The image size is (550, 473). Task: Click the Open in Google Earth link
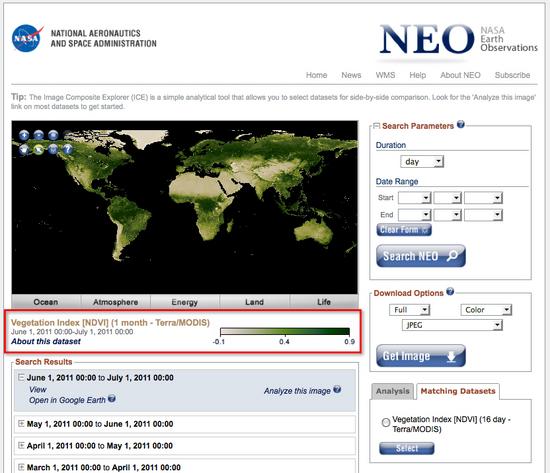click(x=67, y=400)
